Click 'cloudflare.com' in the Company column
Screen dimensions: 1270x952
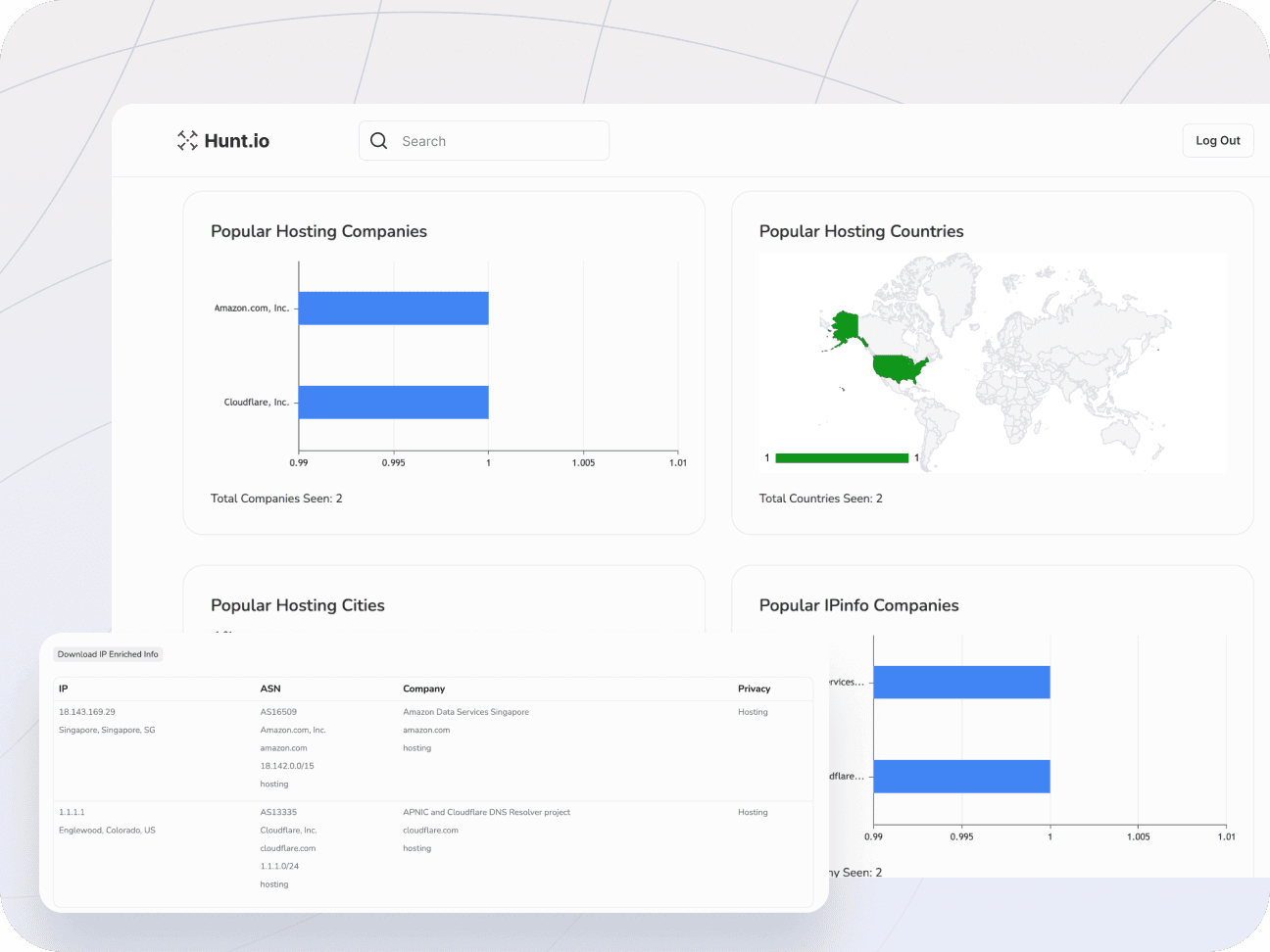click(x=430, y=830)
